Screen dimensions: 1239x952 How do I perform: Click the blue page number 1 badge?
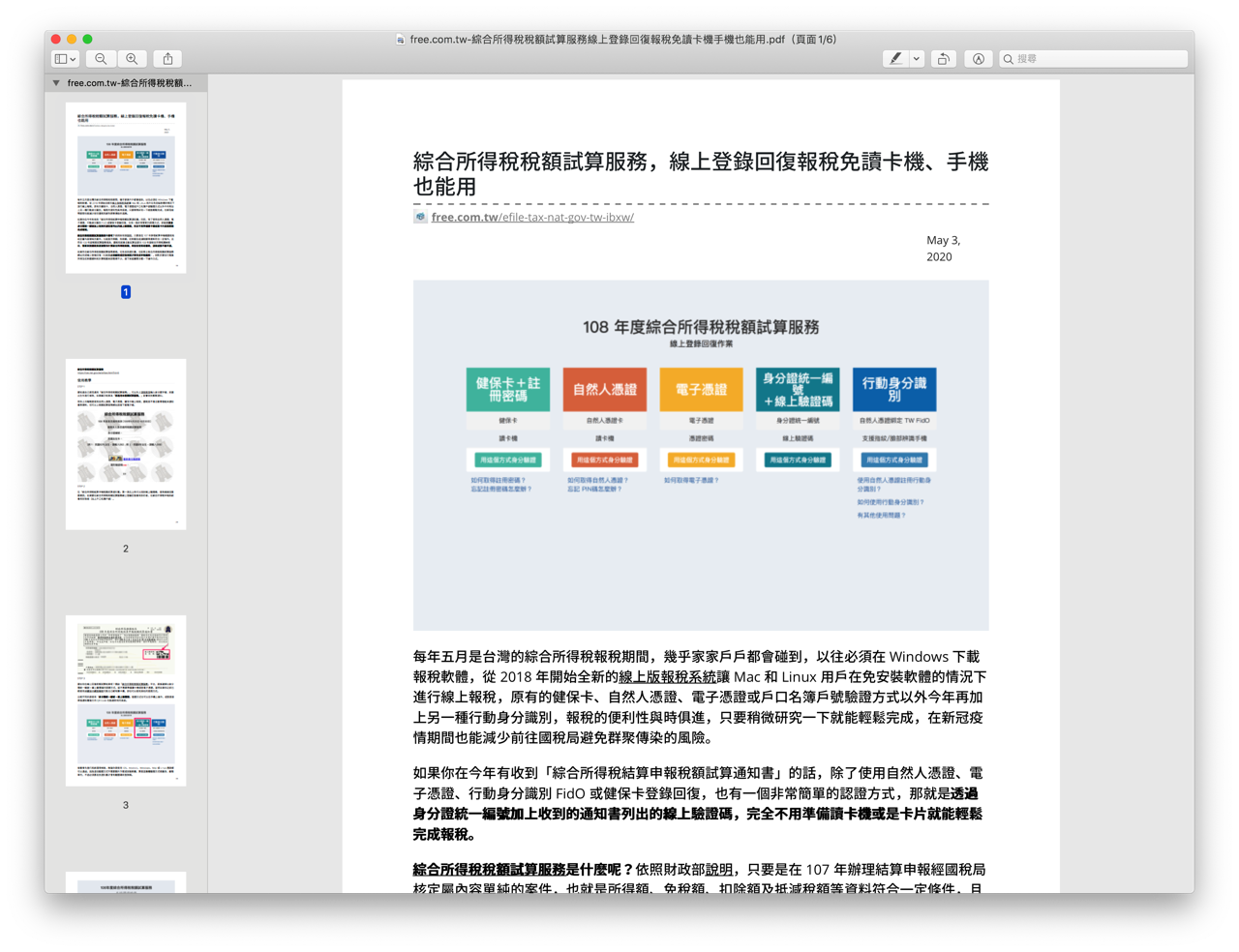tap(126, 292)
